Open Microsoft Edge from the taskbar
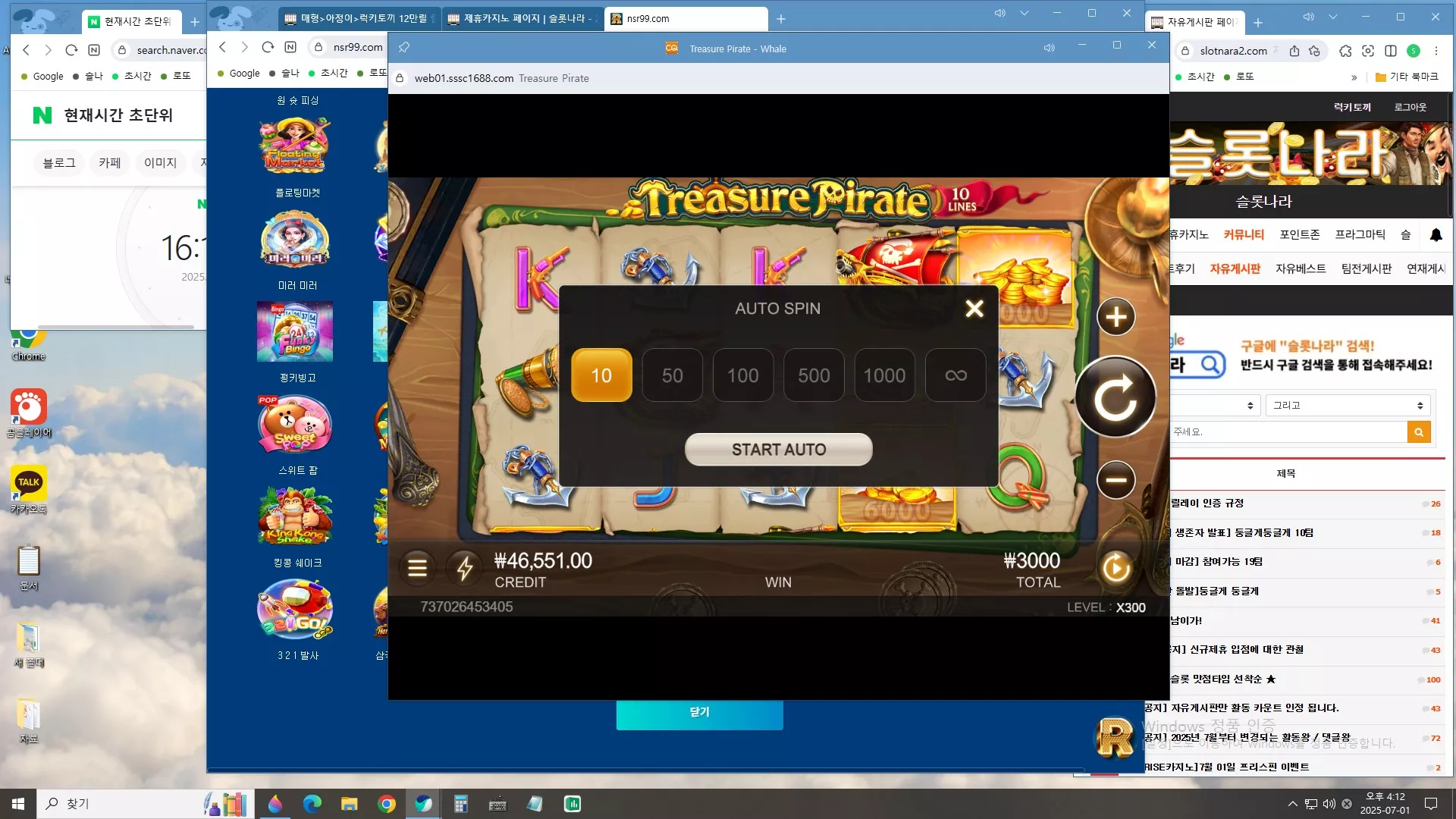Screen dimensions: 1456x819 click(x=312, y=804)
